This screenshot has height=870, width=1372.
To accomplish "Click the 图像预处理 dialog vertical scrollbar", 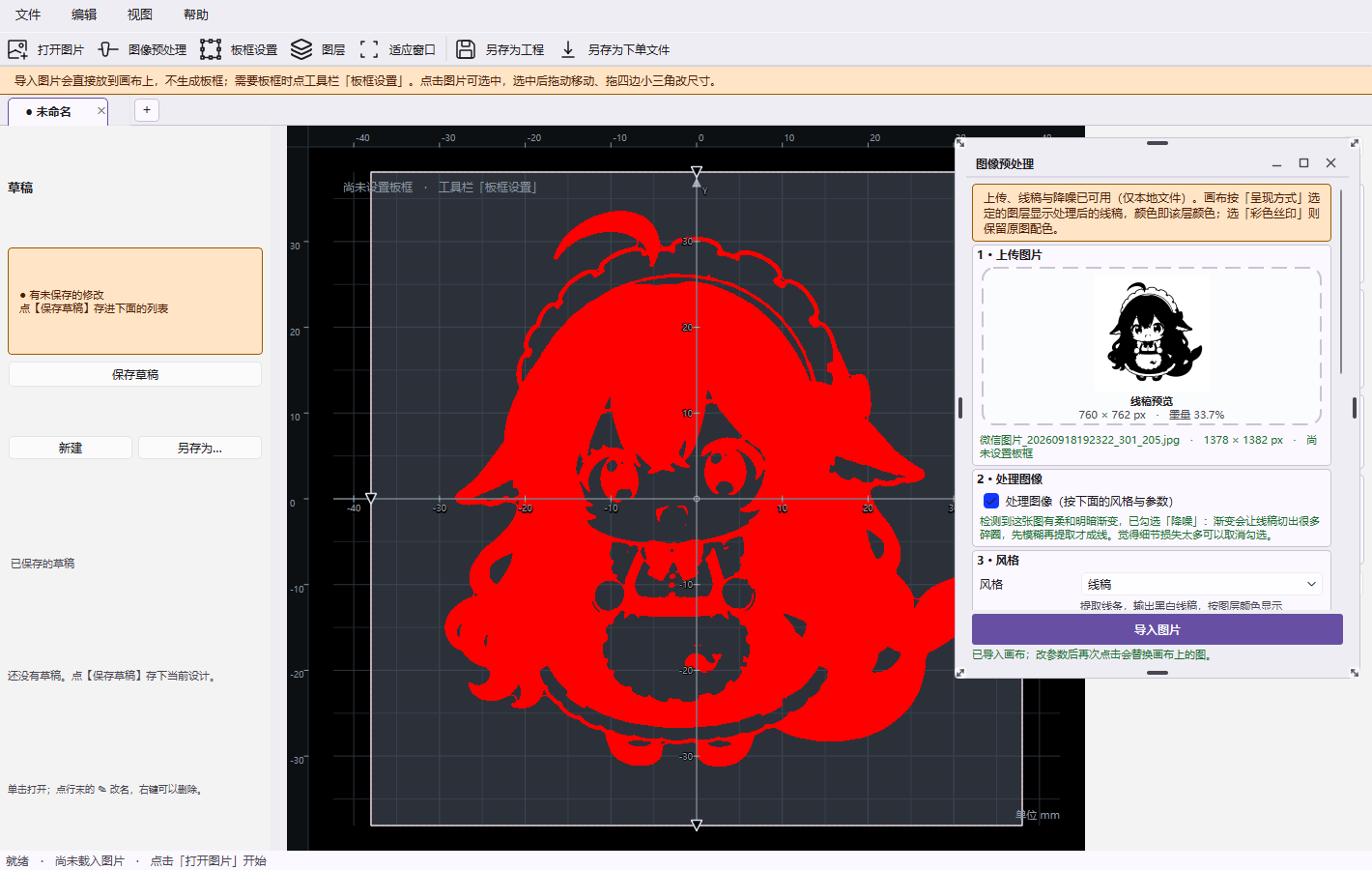I will pos(1341,282).
